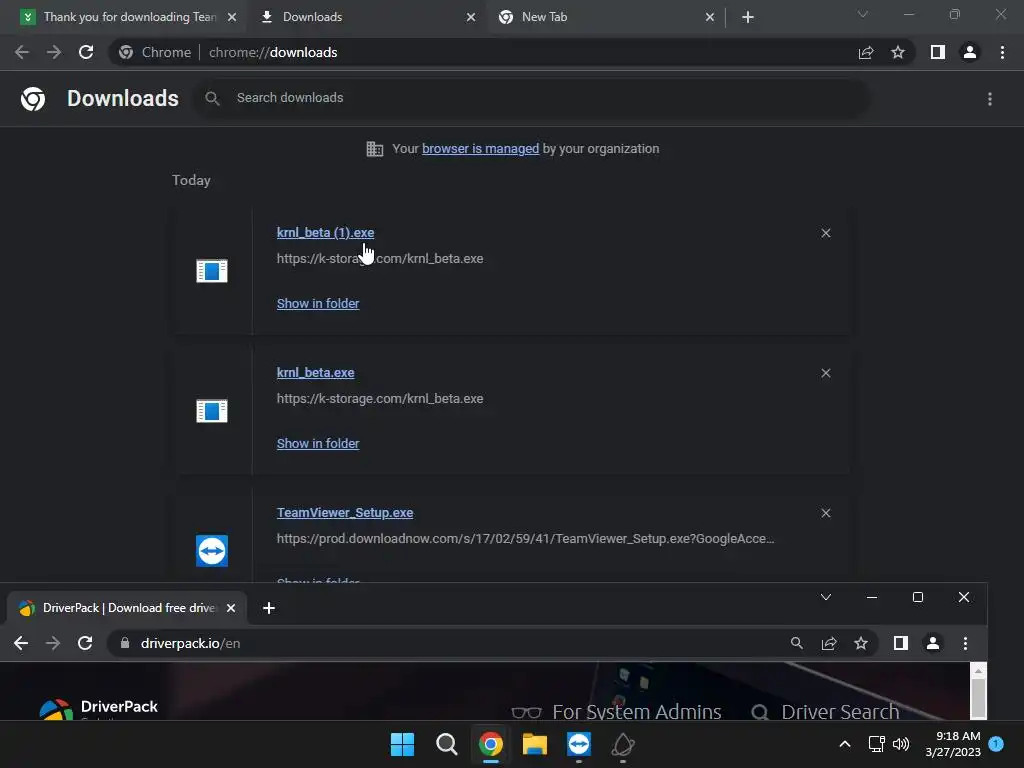This screenshot has height=768, width=1024.
Task: Click the DriverPack logo on the page
Action: click(x=99, y=709)
